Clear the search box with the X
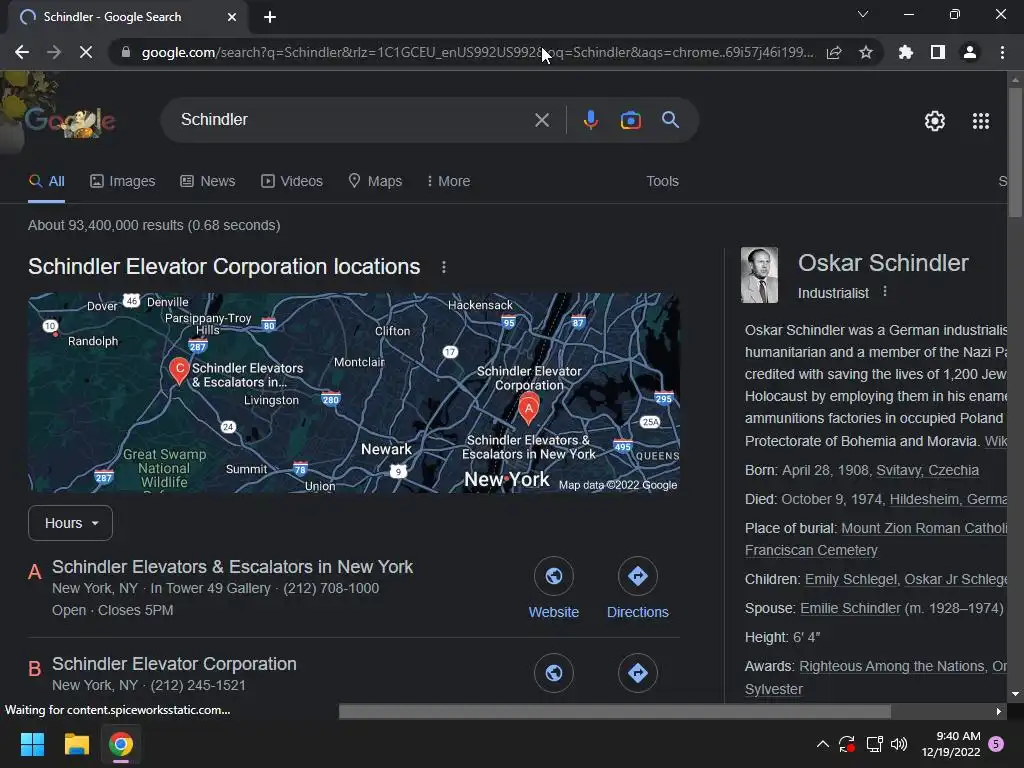This screenshot has width=1024, height=768. 542,120
